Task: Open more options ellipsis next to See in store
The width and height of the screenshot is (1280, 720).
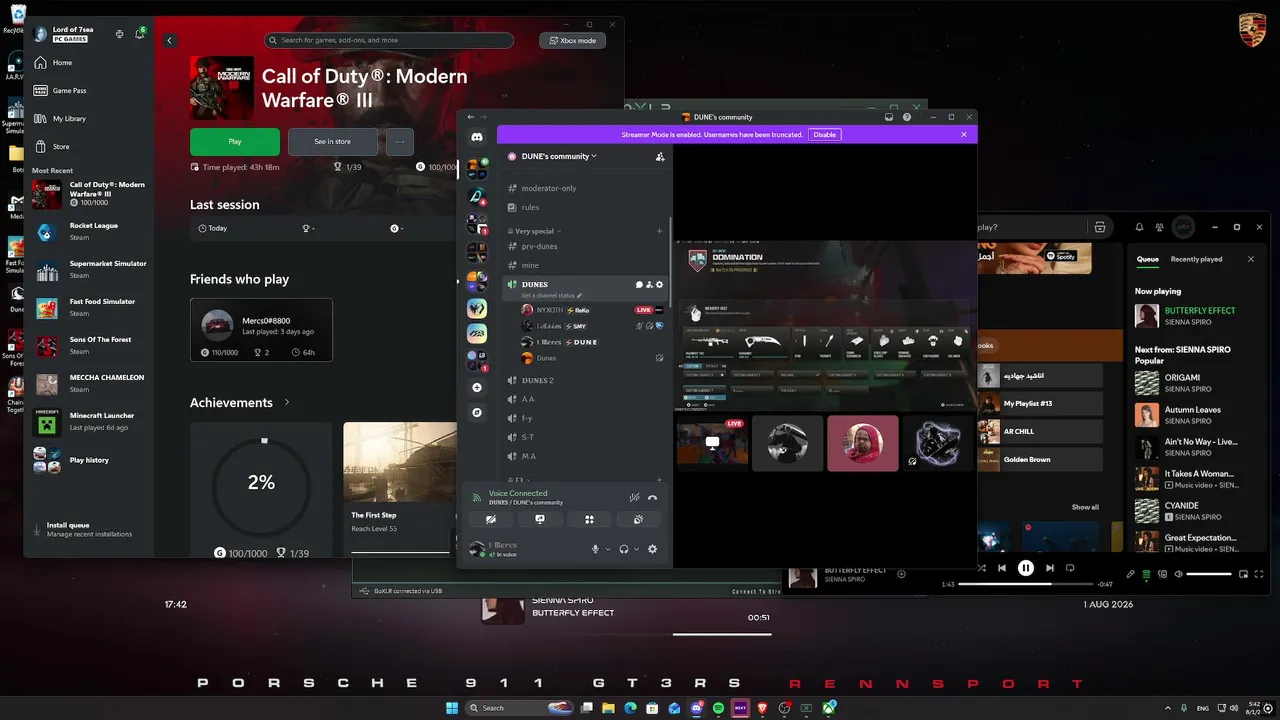Action: pyautogui.click(x=400, y=142)
